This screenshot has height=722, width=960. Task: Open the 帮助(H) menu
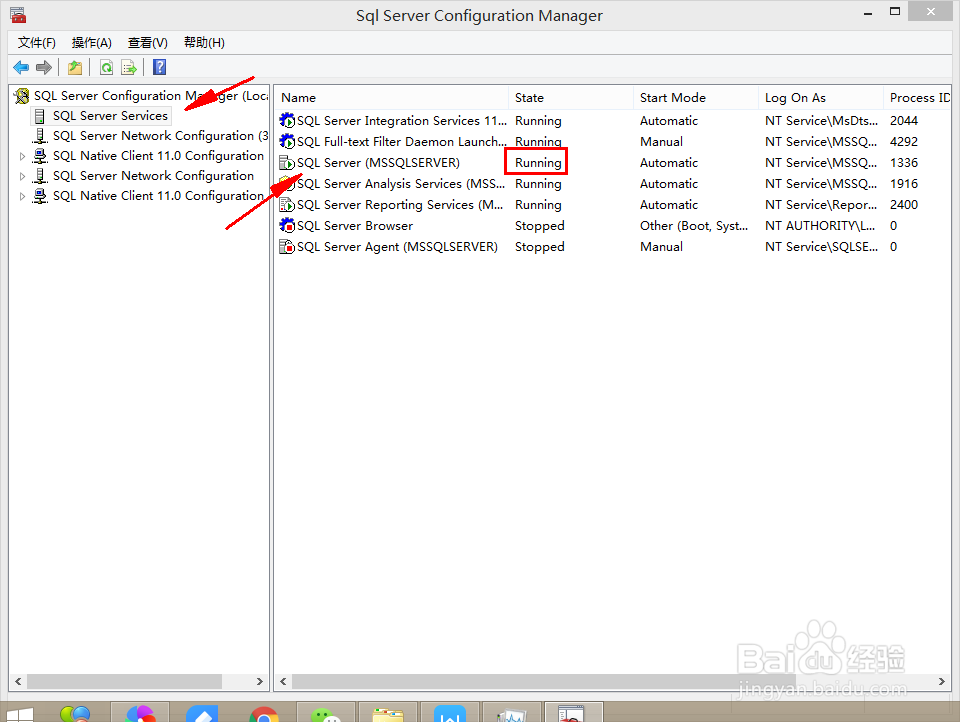pos(204,42)
